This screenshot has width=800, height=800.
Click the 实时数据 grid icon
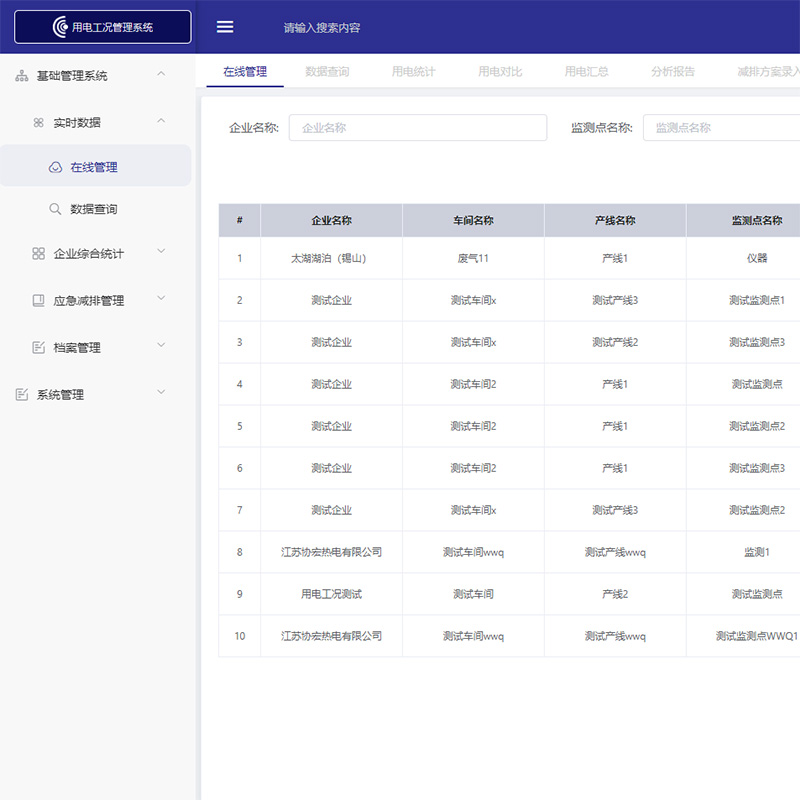click(x=38, y=121)
